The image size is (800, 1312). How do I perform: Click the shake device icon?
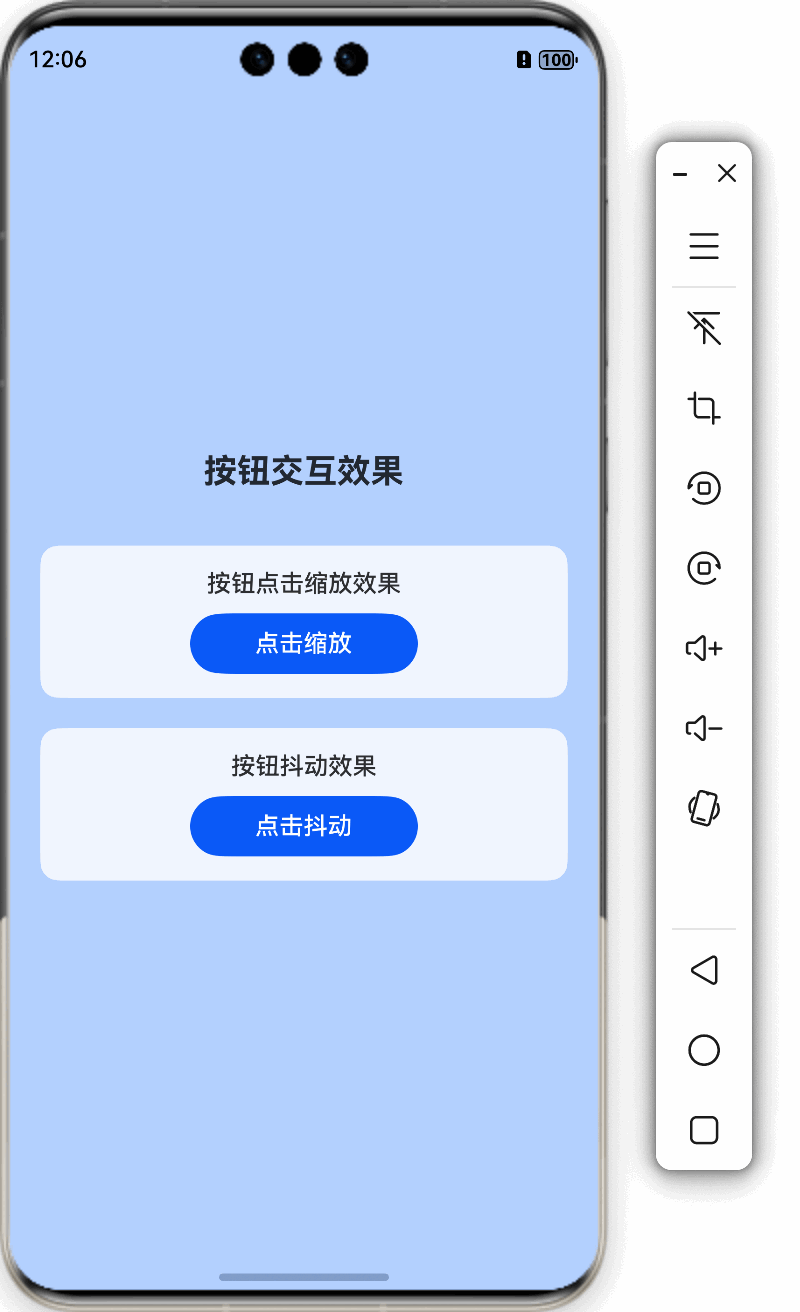click(x=704, y=808)
